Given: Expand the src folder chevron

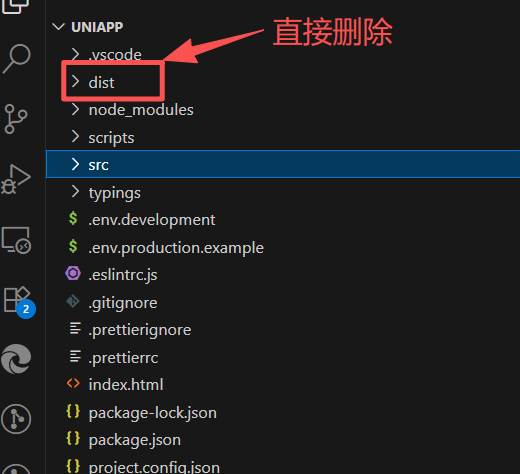Looking at the screenshot, I should [76, 164].
